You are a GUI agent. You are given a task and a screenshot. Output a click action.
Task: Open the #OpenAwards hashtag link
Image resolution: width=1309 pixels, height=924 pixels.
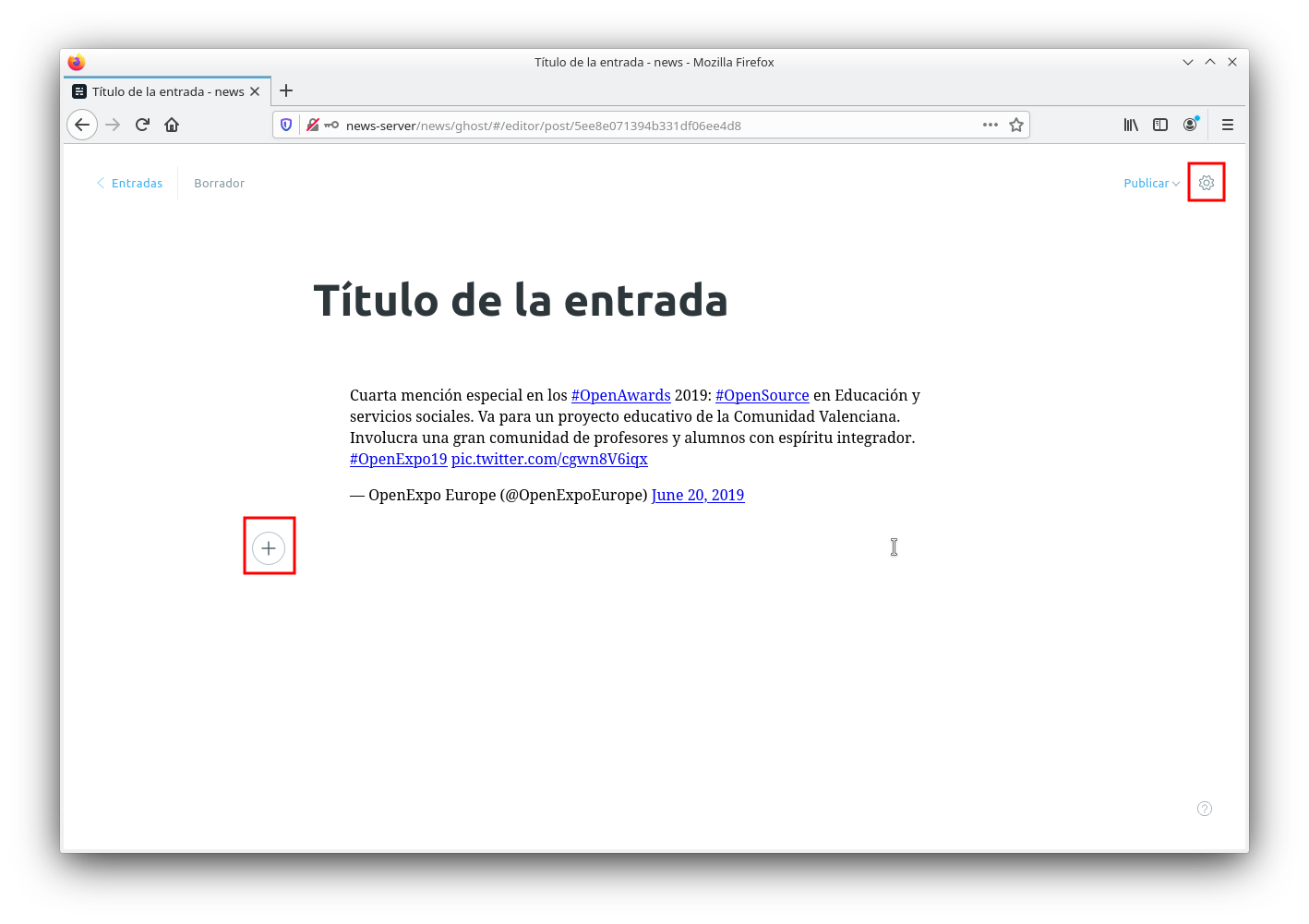pos(620,395)
